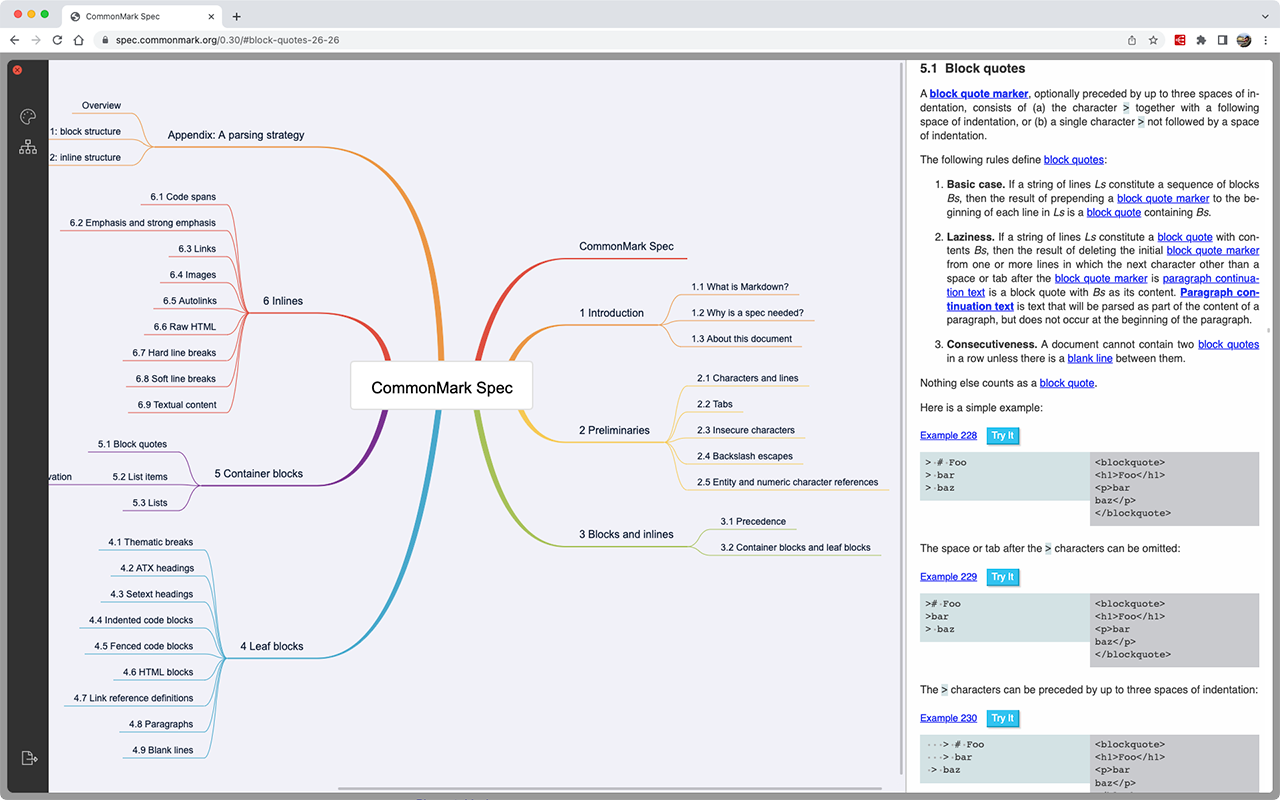Bookmark this page with the star icon
Image resolution: width=1280 pixels, height=800 pixels.
(1153, 40)
